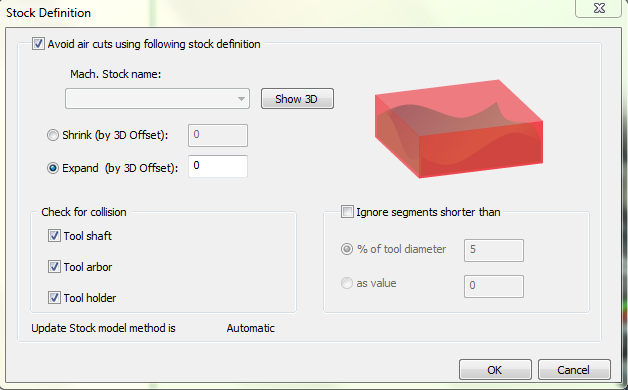
Task: Click Cancel to discard changes
Action: click(574, 370)
